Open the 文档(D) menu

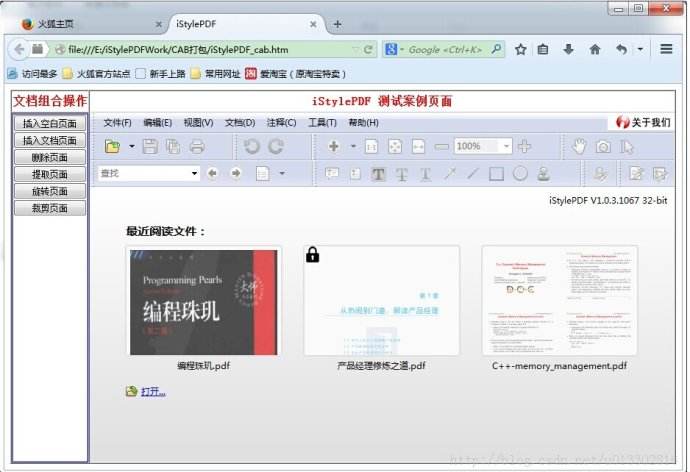coord(240,123)
